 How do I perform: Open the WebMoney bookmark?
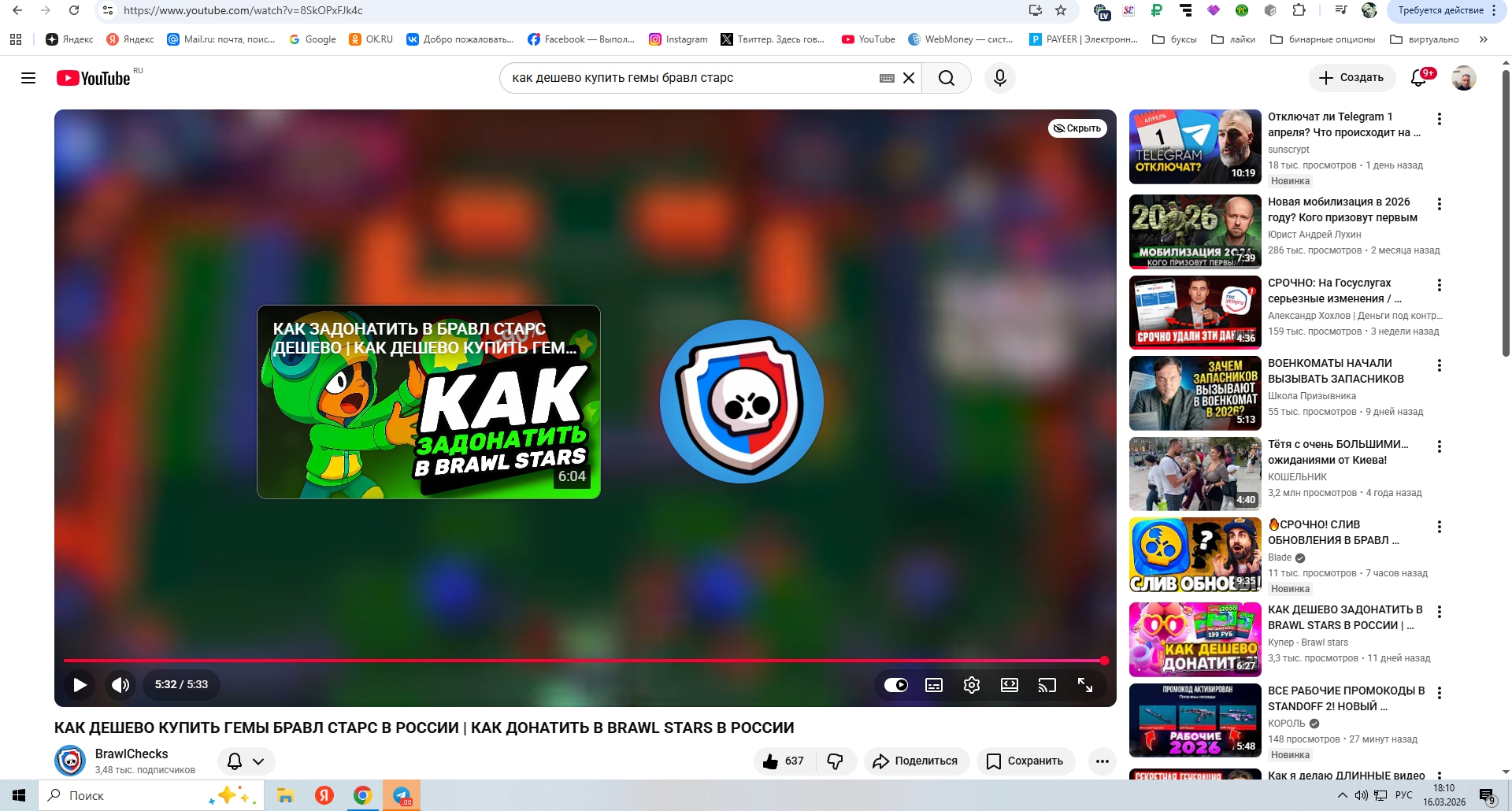(961, 39)
